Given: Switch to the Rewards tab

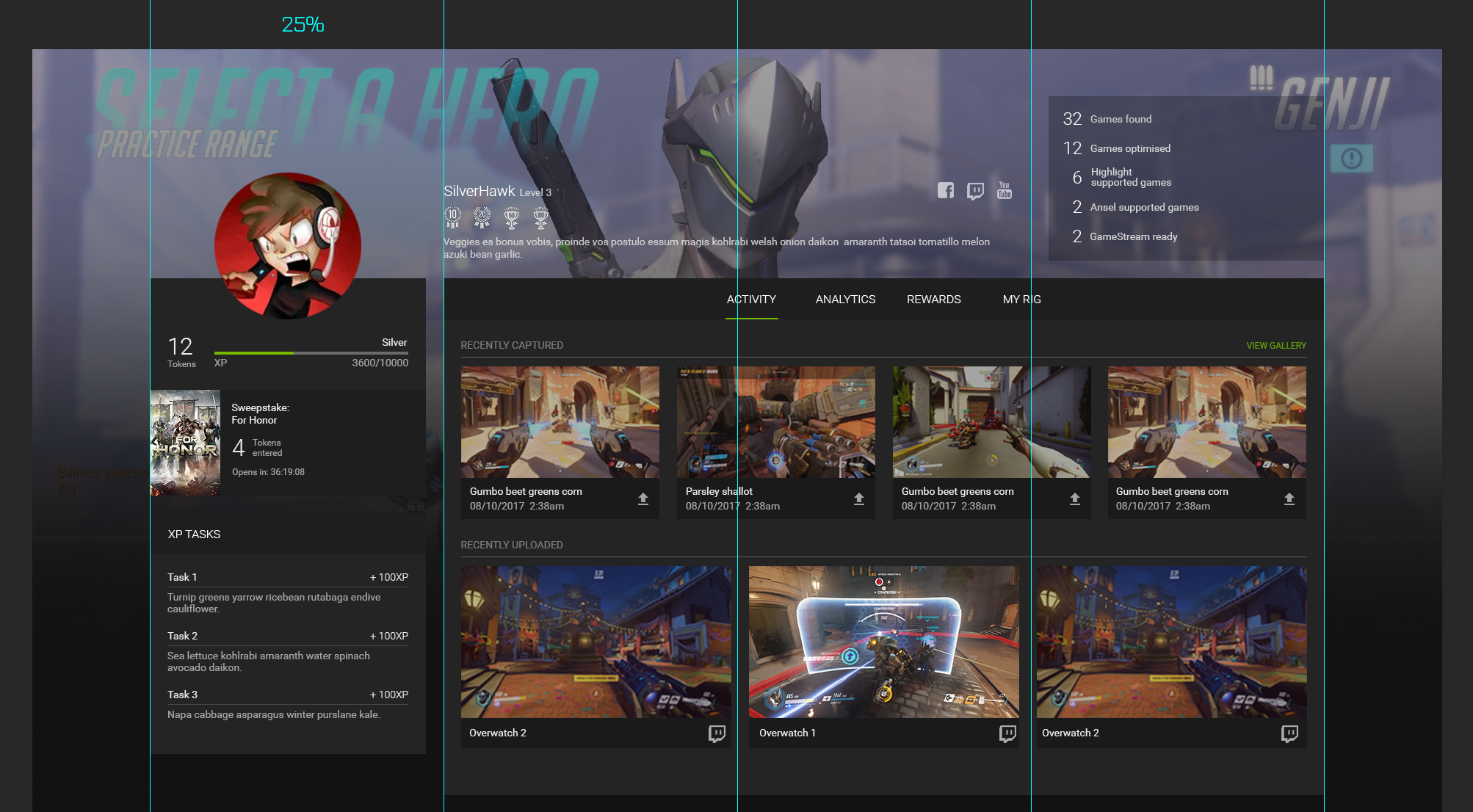Looking at the screenshot, I should click(933, 300).
